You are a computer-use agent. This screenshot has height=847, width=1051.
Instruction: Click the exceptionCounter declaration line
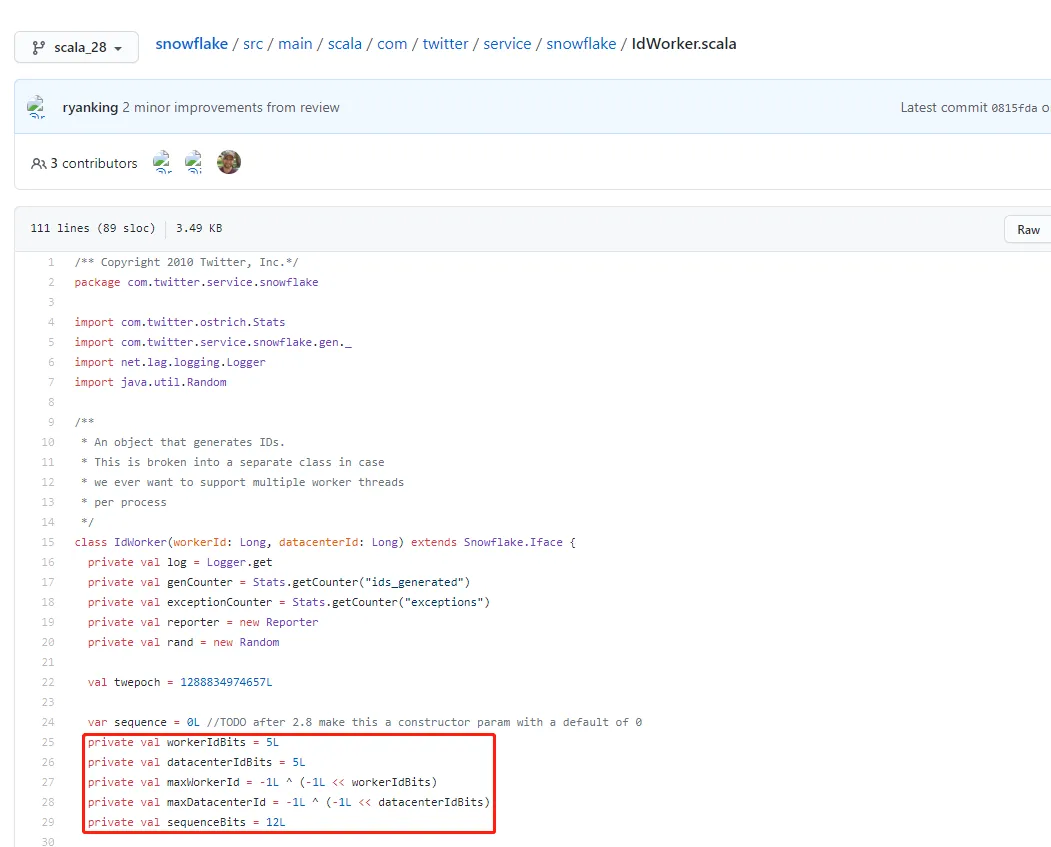(289, 603)
